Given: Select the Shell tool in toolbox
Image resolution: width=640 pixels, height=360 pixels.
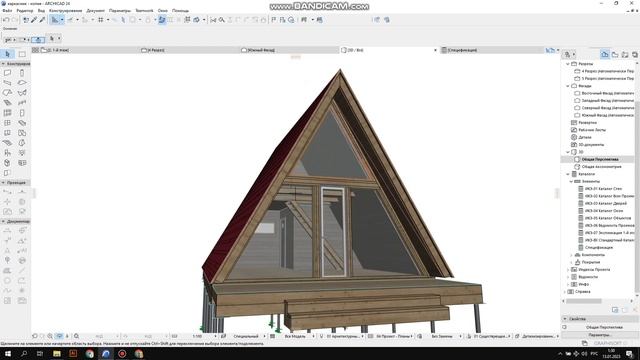Looking at the screenshot, I should [22, 93].
